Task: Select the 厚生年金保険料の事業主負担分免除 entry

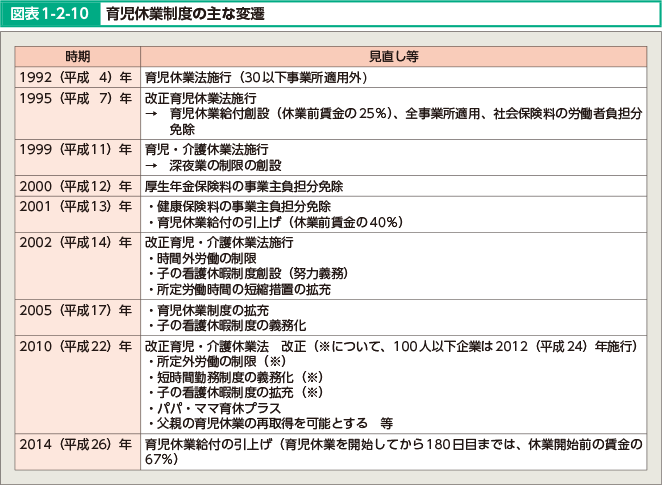Action: click(x=244, y=184)
